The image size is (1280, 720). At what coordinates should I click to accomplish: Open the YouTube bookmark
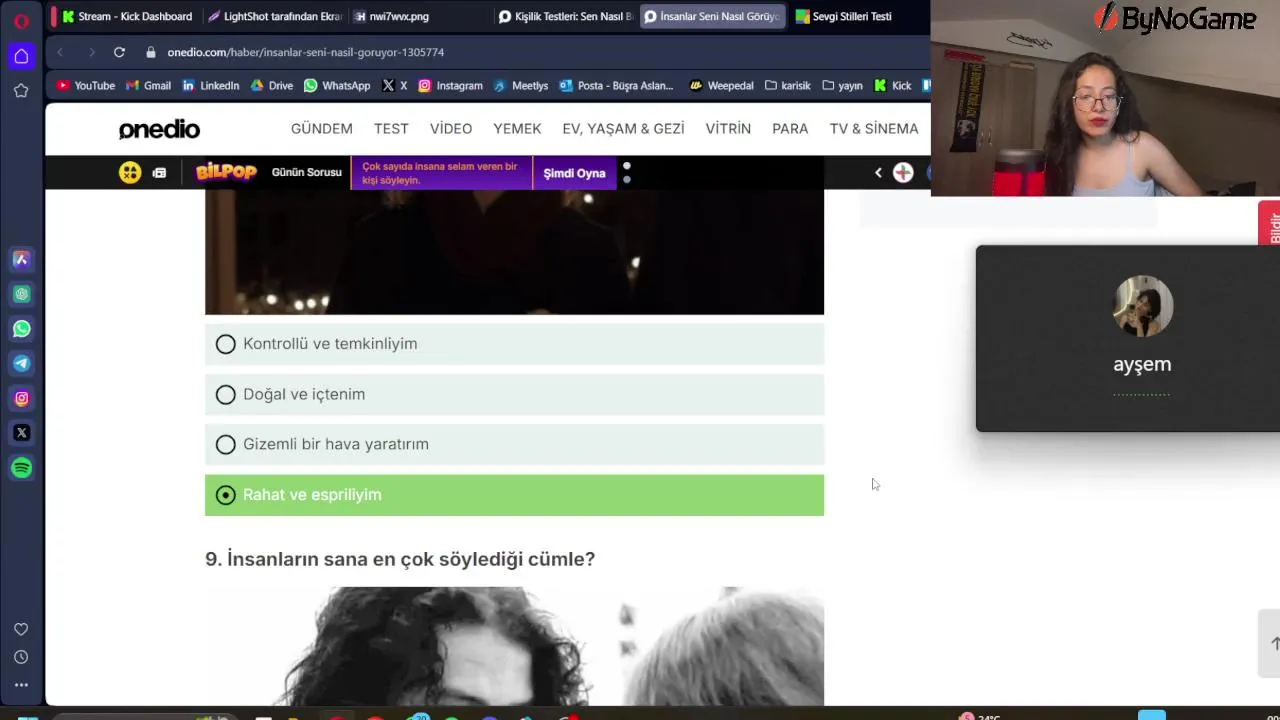[x=86, y=86]
